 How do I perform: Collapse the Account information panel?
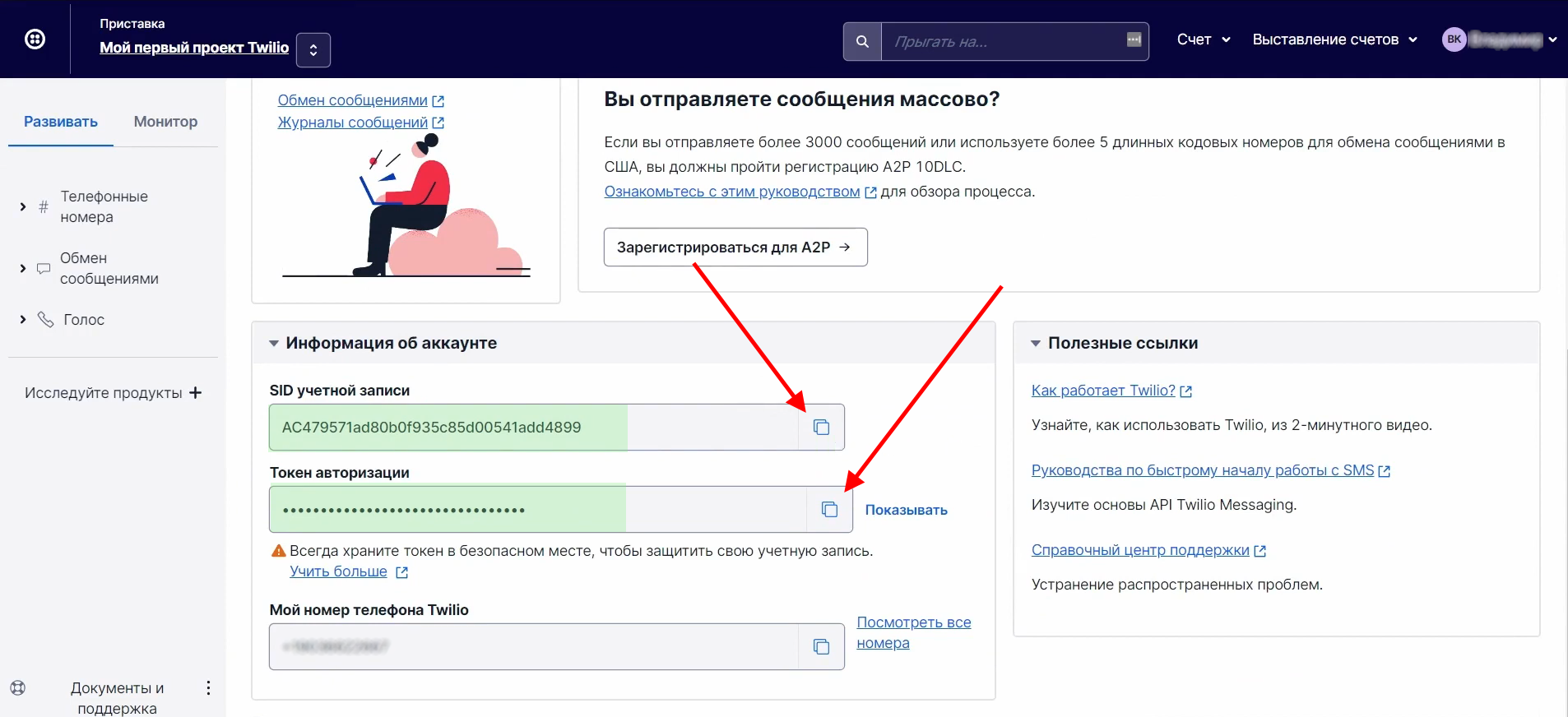274,344
